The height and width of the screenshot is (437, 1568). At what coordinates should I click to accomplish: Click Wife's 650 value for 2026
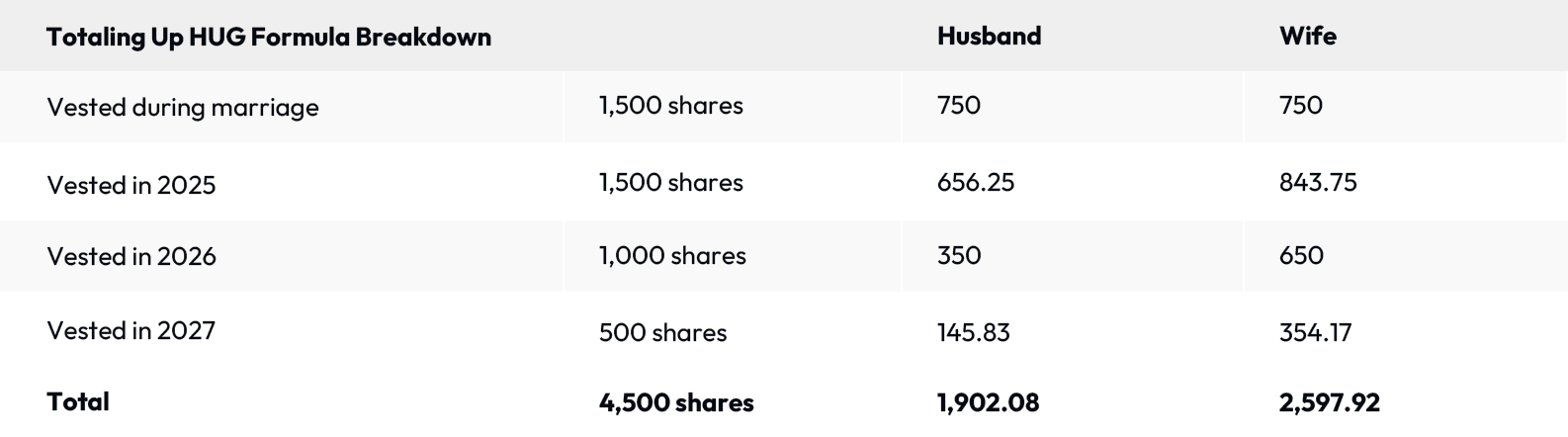tap(1301, 256)
